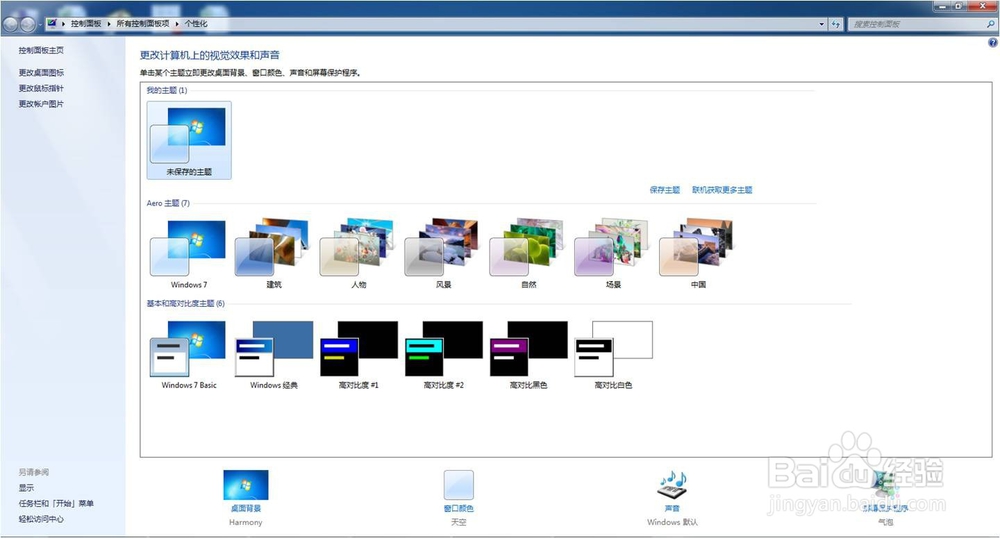Screen dimensions: 1000x538
Task: Open the 显示 link under 另请参阅
Action: point(26,488)
